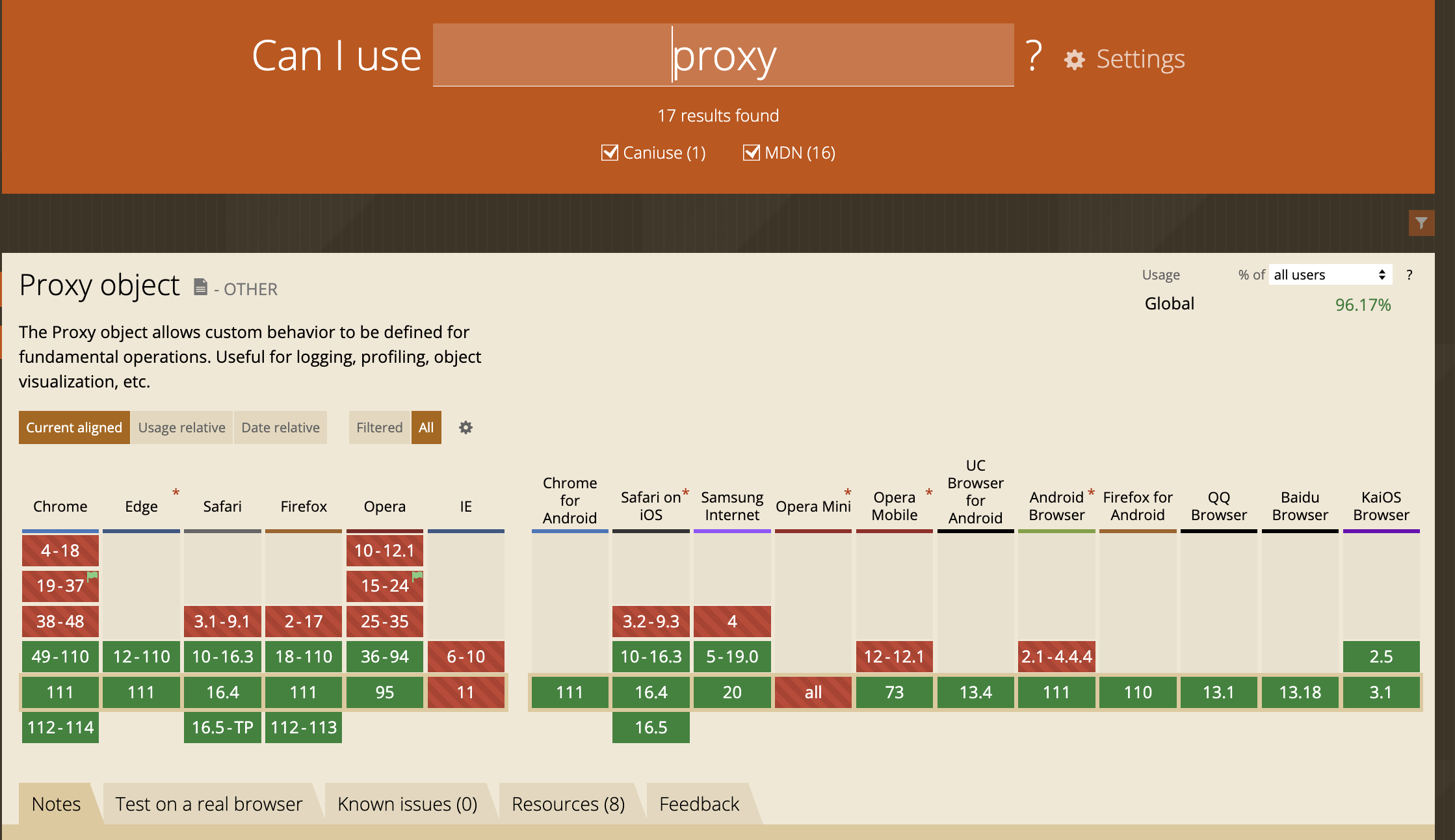Open the Notes tab
Screen dimensions: 1455x840
pyautogui.click(x=57, y=804)
